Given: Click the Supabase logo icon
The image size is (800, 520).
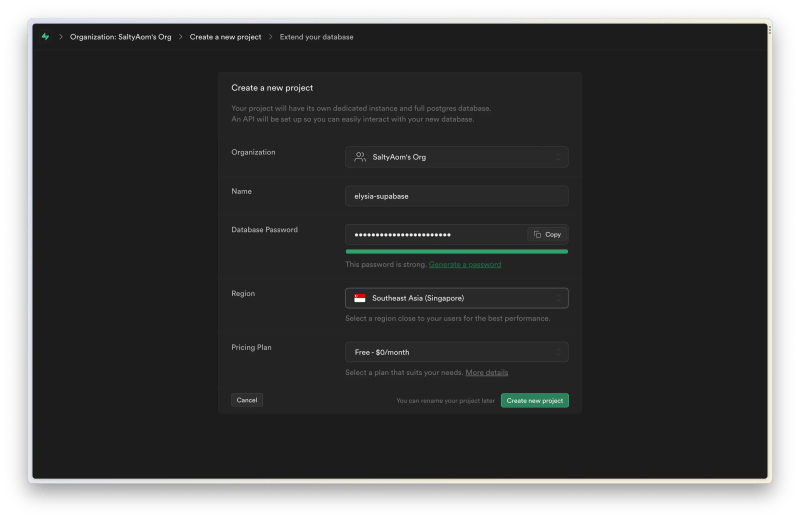Looking at the screenshot, I should pos(45,37).
